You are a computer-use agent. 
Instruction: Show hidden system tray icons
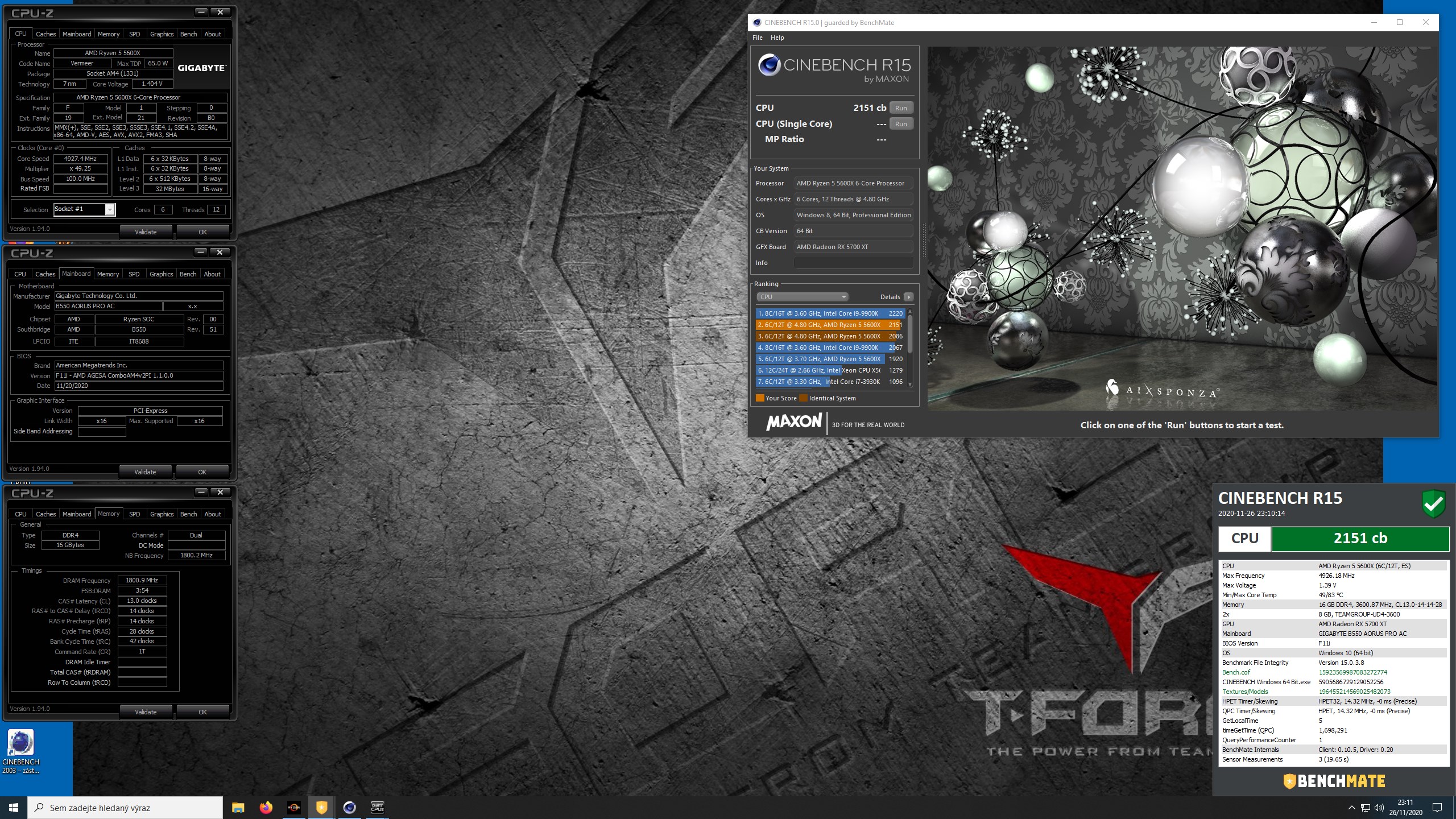coord(1351,808)
